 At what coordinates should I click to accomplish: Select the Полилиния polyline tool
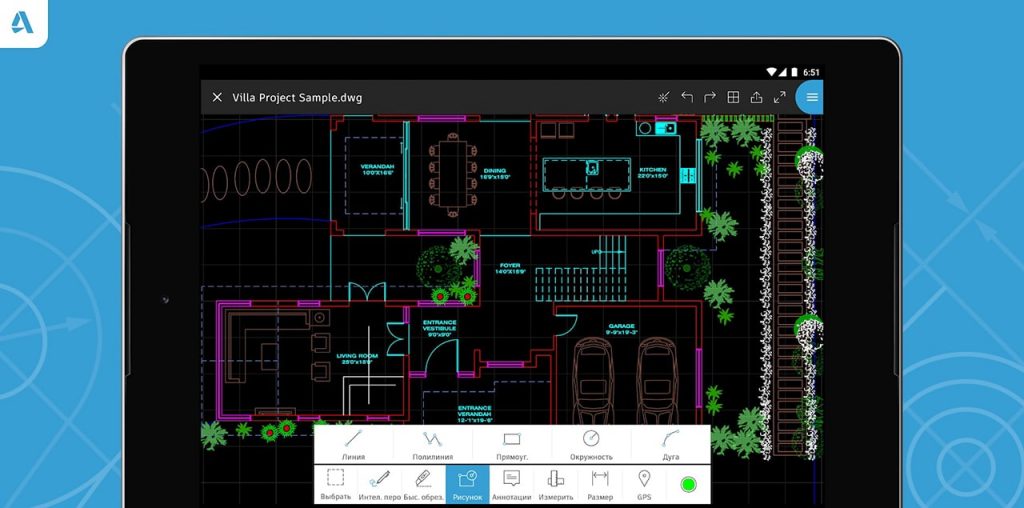click(432, 445)
